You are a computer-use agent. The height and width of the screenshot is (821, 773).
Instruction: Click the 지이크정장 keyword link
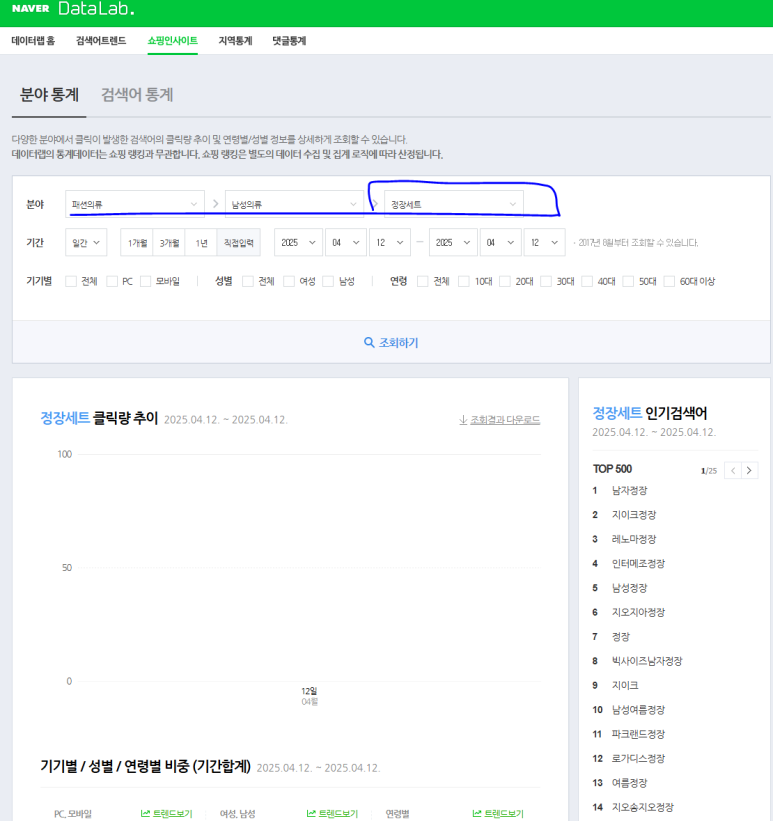click(x=634, y=515)
